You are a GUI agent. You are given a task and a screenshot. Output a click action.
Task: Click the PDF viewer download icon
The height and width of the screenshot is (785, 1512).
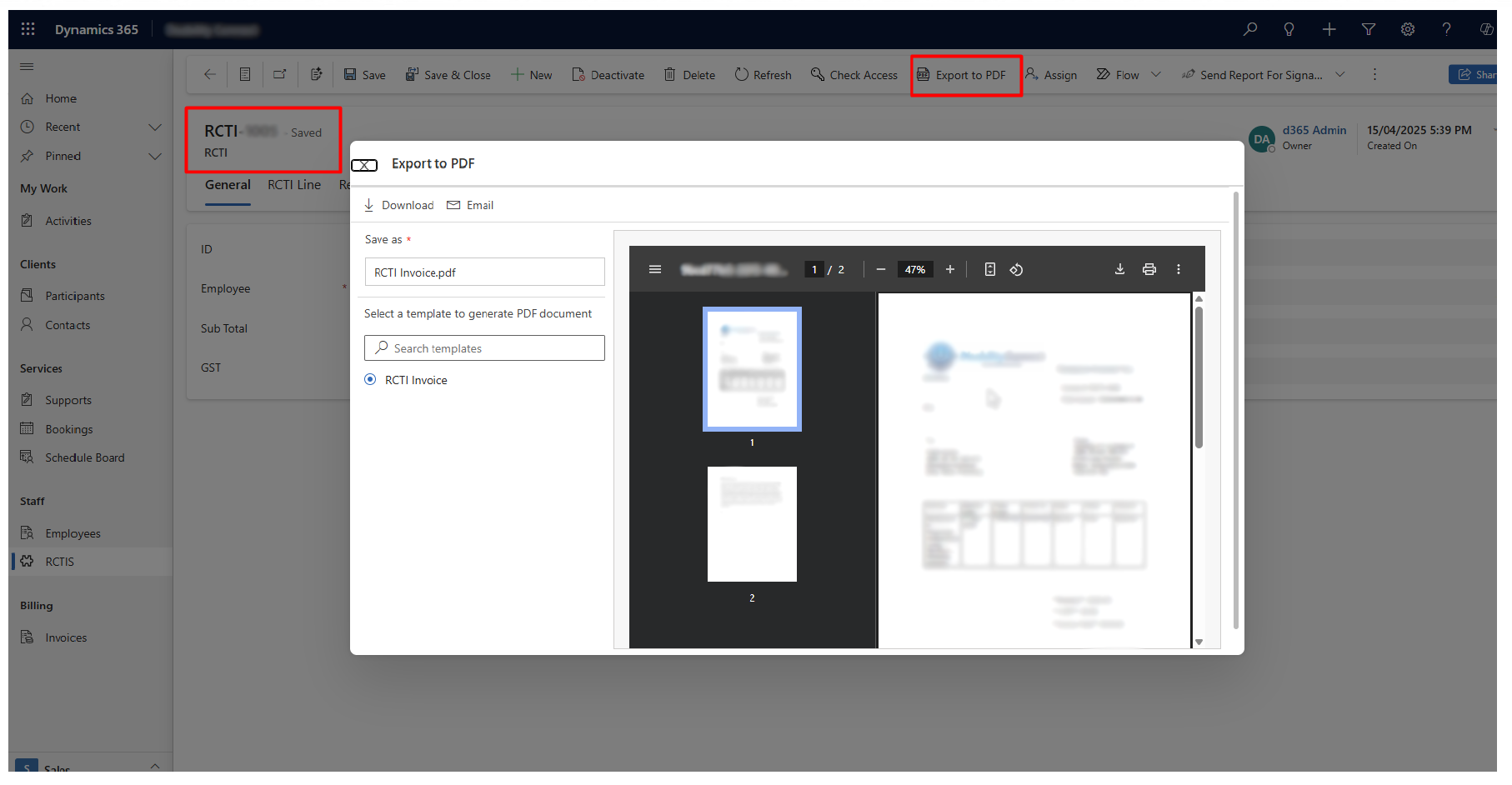[x=1119, y=269]
